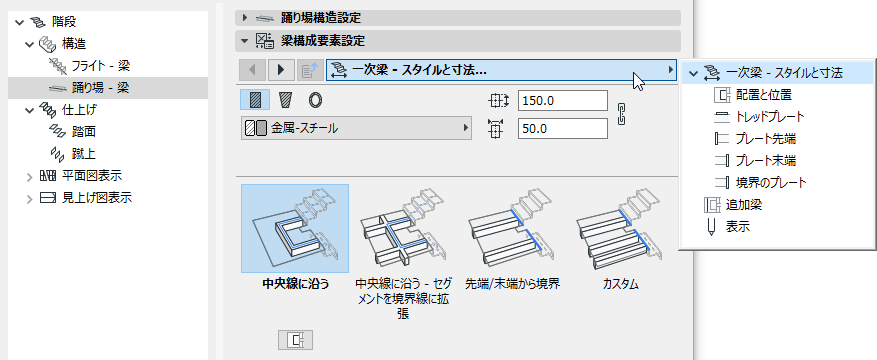Go to next settings page arrow
Viewport: 877px width, 360px height.
point(281,70)
